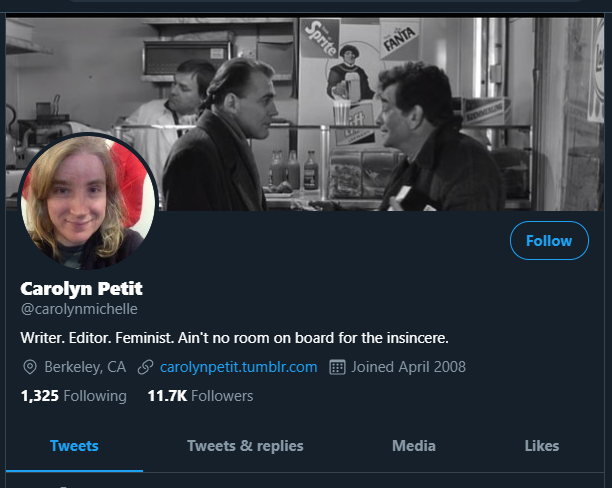Open the carolynpetit.tumblr.com link
Image resolution: width=612 pixels, height=488 pixels.
[238, 367]
